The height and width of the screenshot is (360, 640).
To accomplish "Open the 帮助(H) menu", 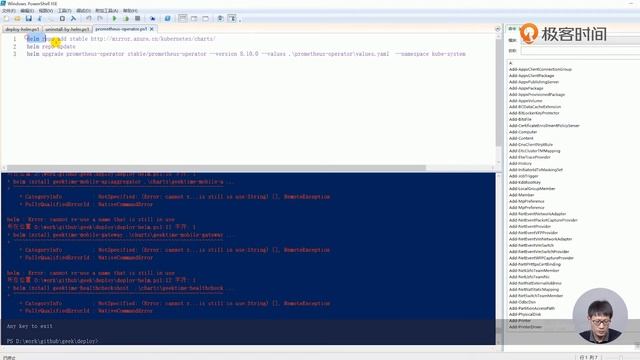I will point(130,11).
